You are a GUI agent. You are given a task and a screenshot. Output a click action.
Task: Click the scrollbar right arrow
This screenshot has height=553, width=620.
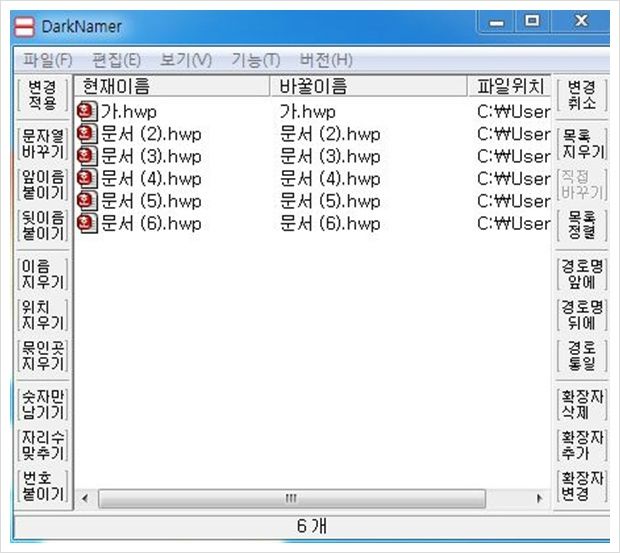click(x=539, y=498)
